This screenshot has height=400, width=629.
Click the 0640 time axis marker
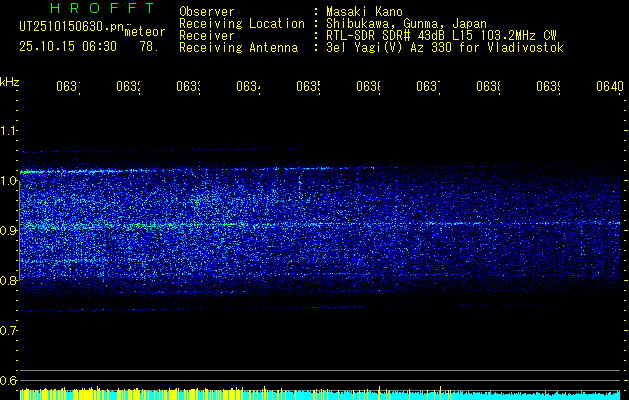tap(610, 86)
